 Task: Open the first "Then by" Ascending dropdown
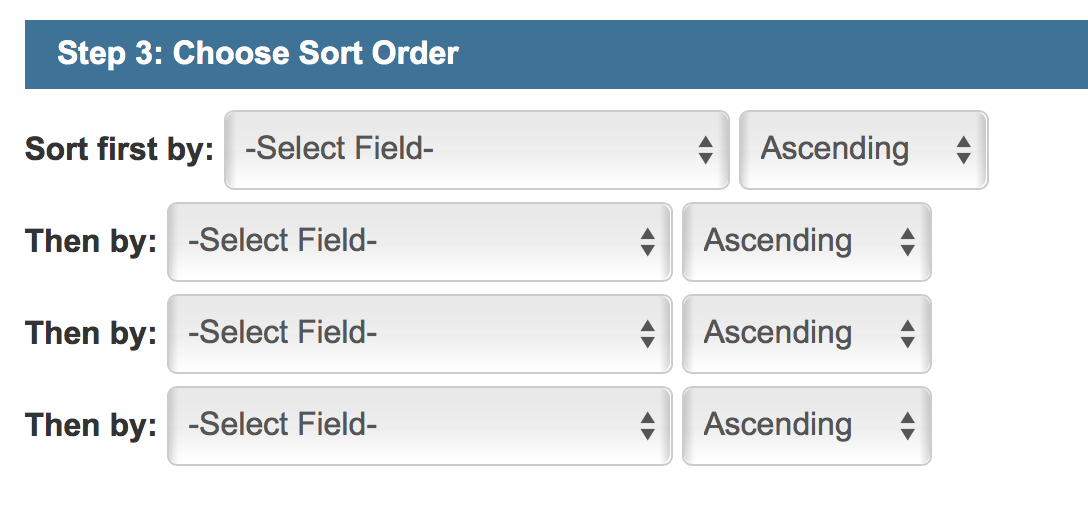[806, 242]
